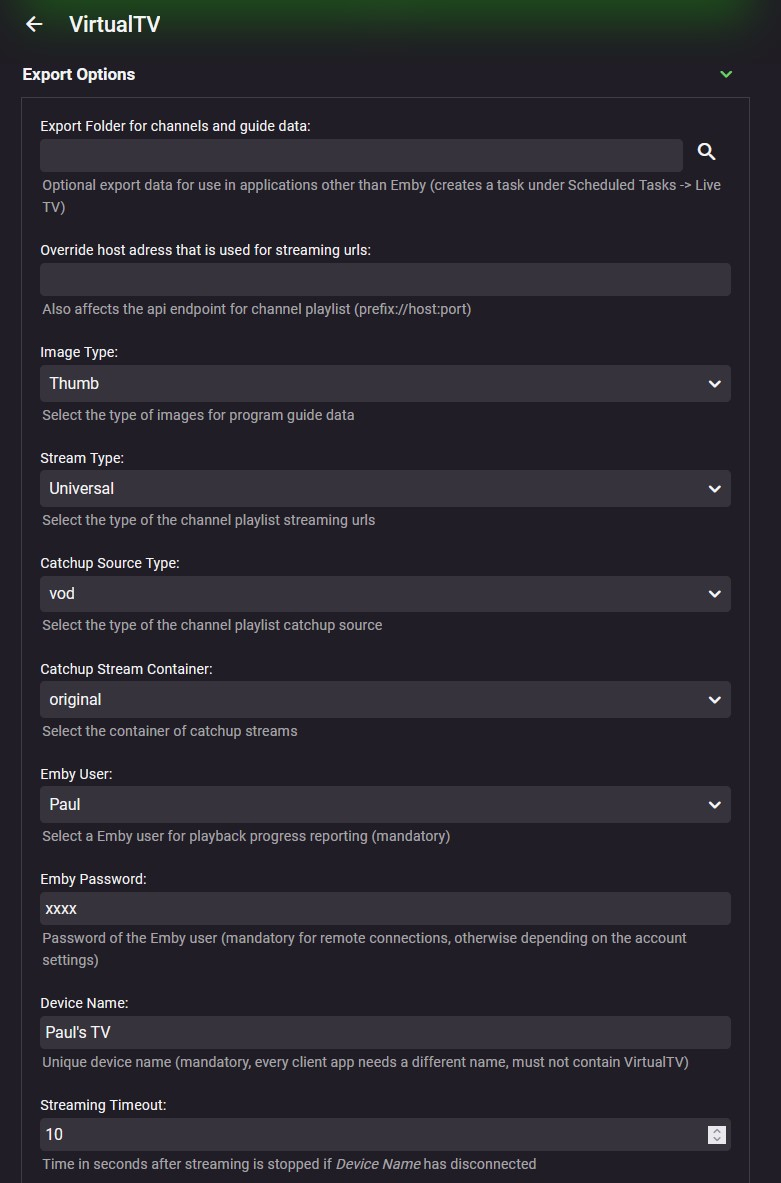Click the Emby User label
This screenshot has width=781, height=1183.
pyautogui.click(x=76, y=774)
